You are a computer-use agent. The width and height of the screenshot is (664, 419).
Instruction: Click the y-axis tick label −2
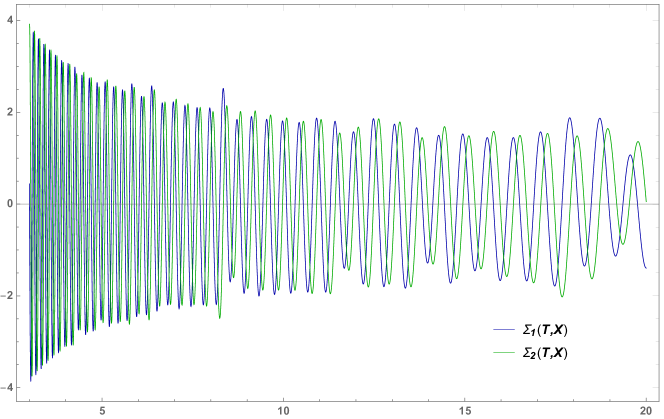(7, 296)
